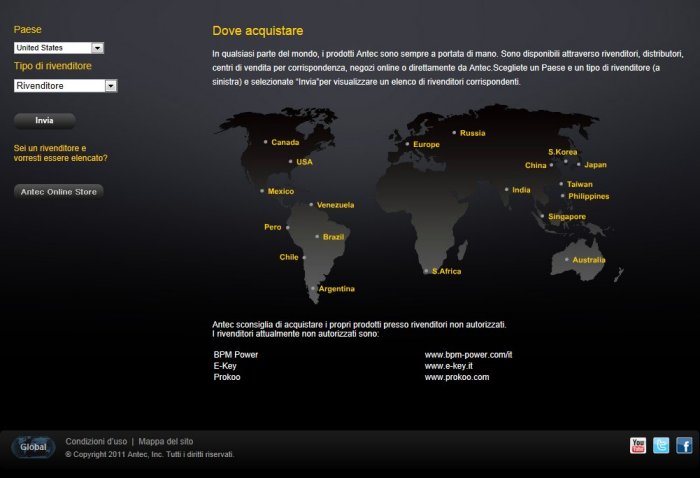The width and height of the screenshot is (700, 478).
Task: Click www.e-key.it address
Action: point(449,366)
